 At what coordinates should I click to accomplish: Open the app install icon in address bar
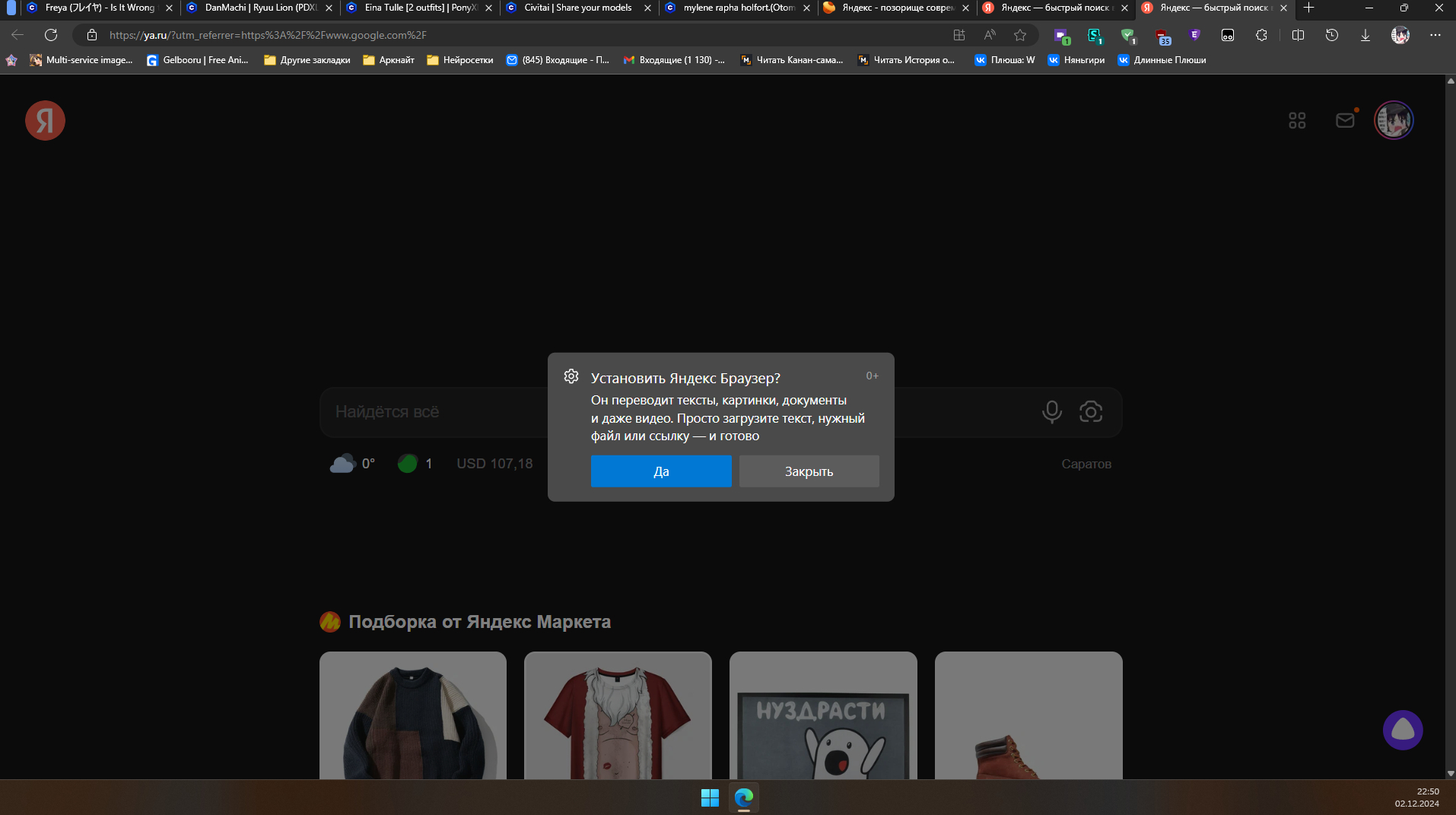coord(959,35)
